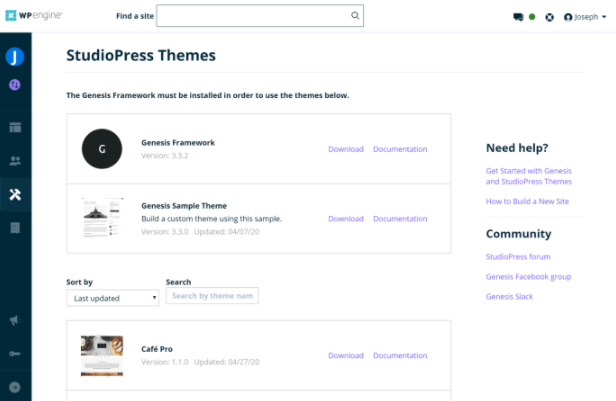Click the megaphone announcements icon in sidebar
This screenshot has height=401, width=616.
click(x=15, y=320)
